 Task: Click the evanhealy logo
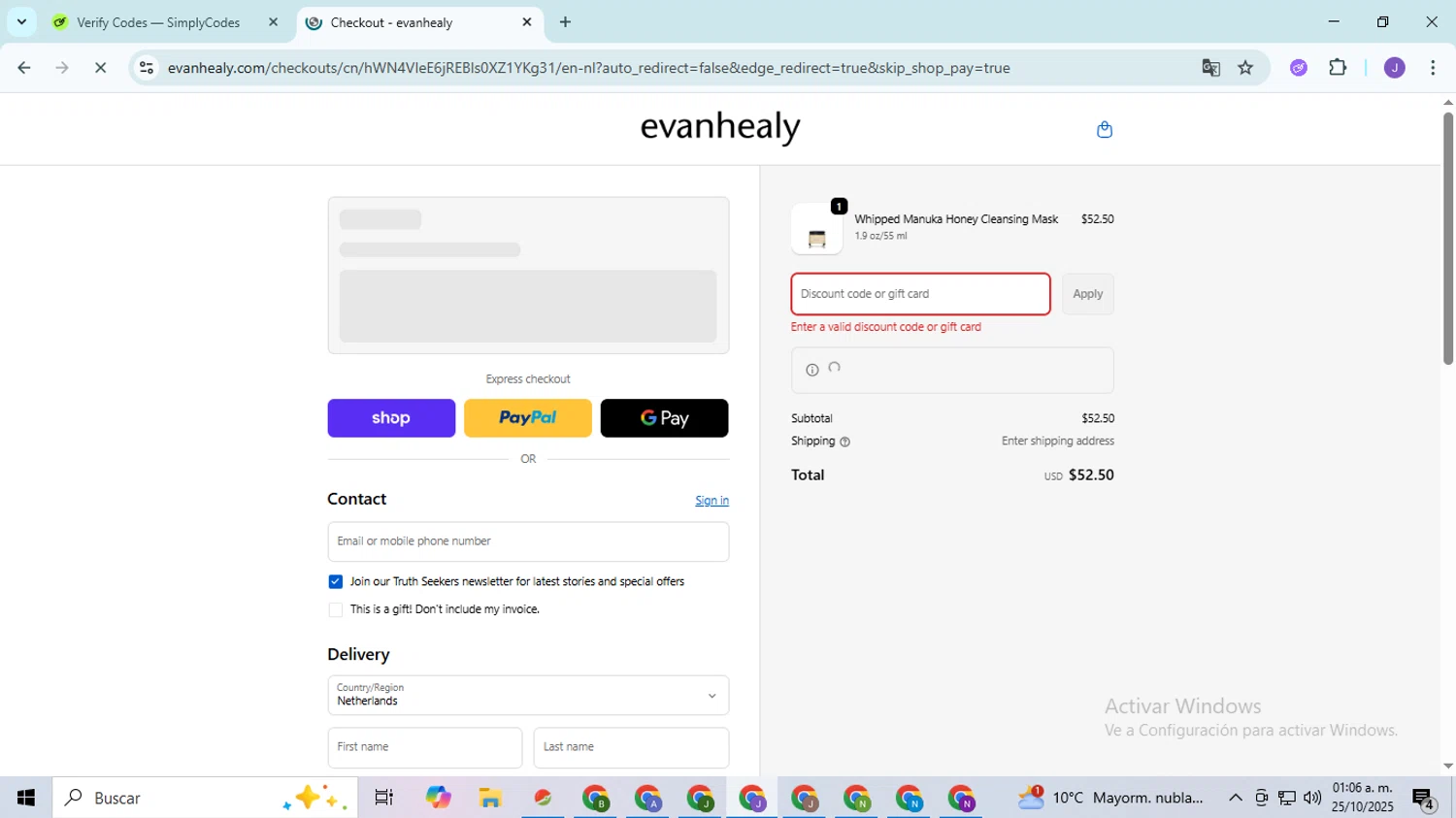[720, 127]
